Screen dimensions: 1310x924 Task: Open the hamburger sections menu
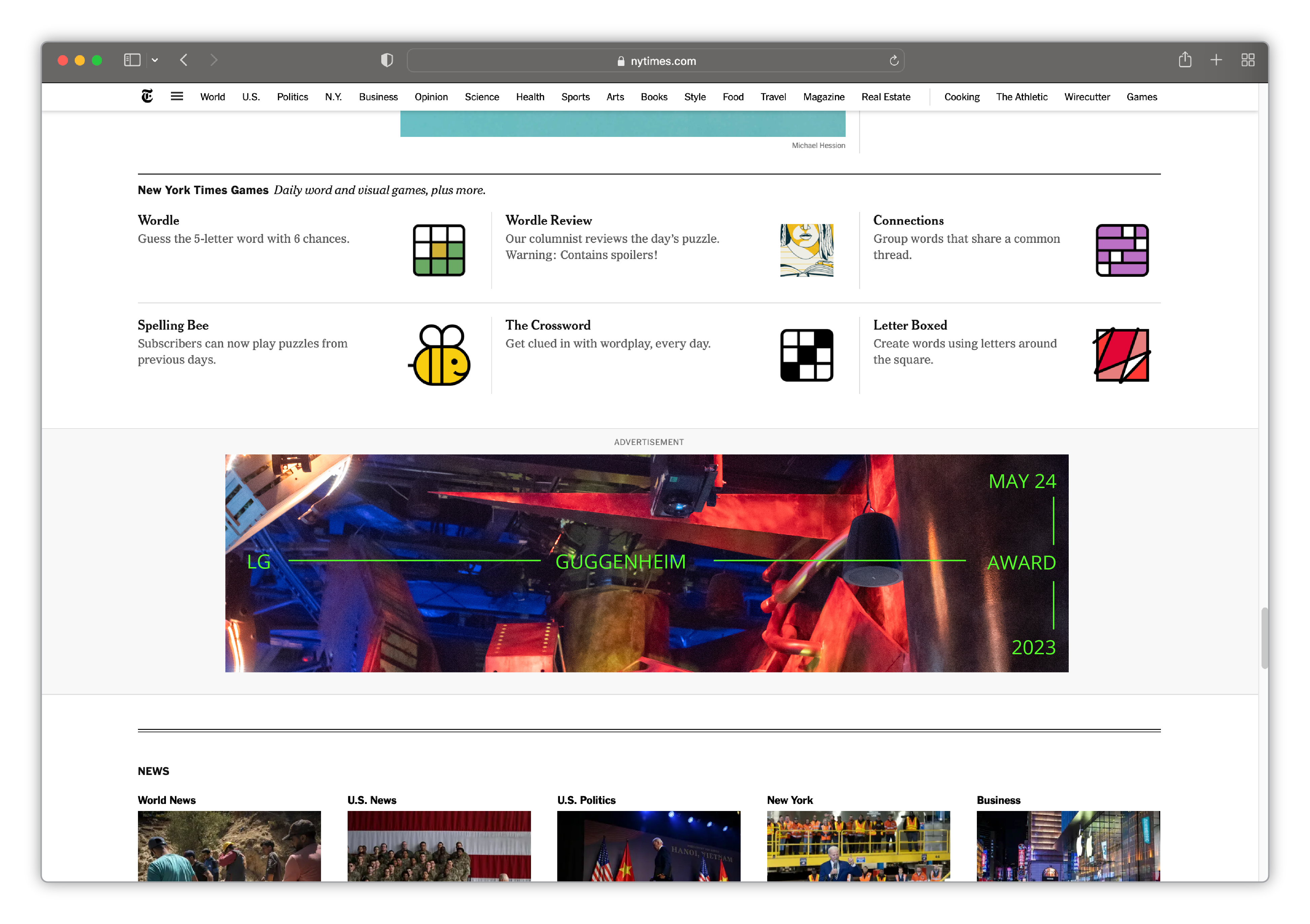pos(177,97)
